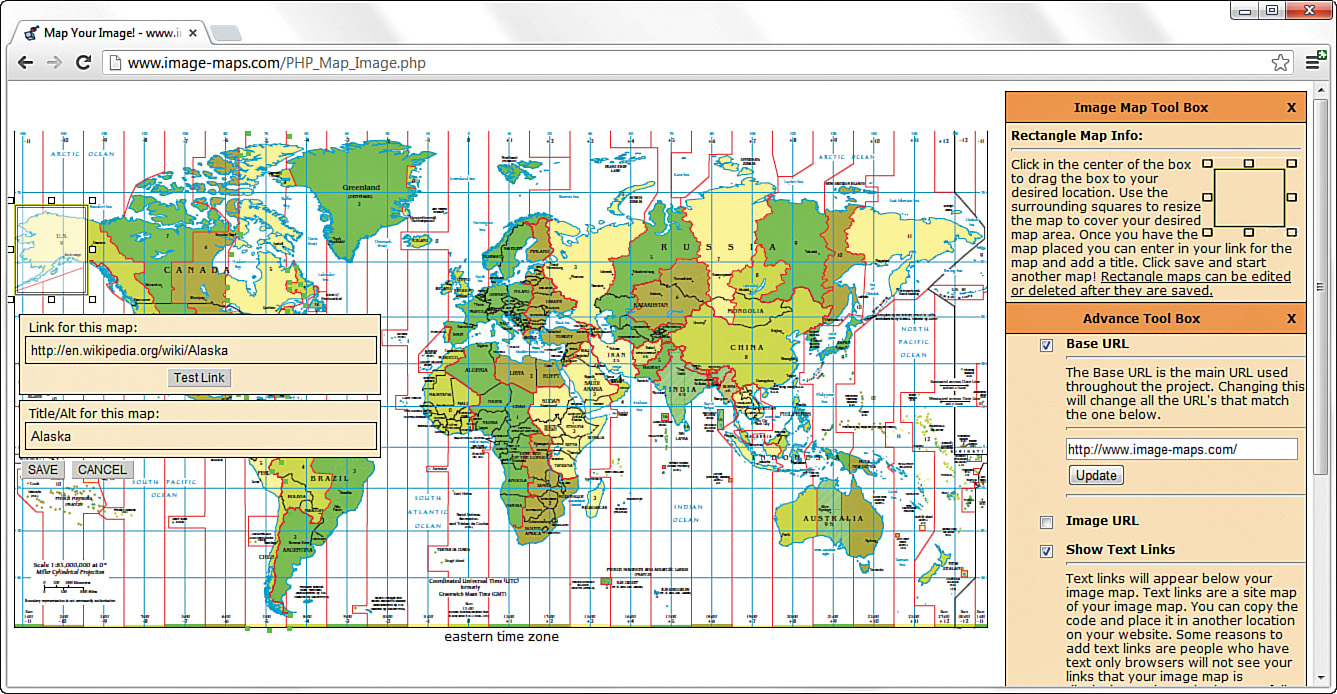
Task: Save the Alaska map rectangle
Action: [43, 470]
